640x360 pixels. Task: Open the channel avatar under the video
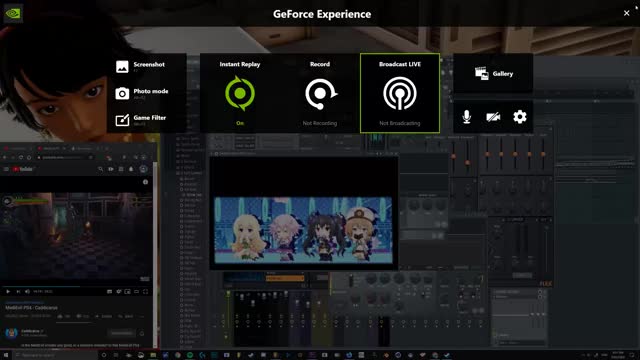(x=11, y=333)
